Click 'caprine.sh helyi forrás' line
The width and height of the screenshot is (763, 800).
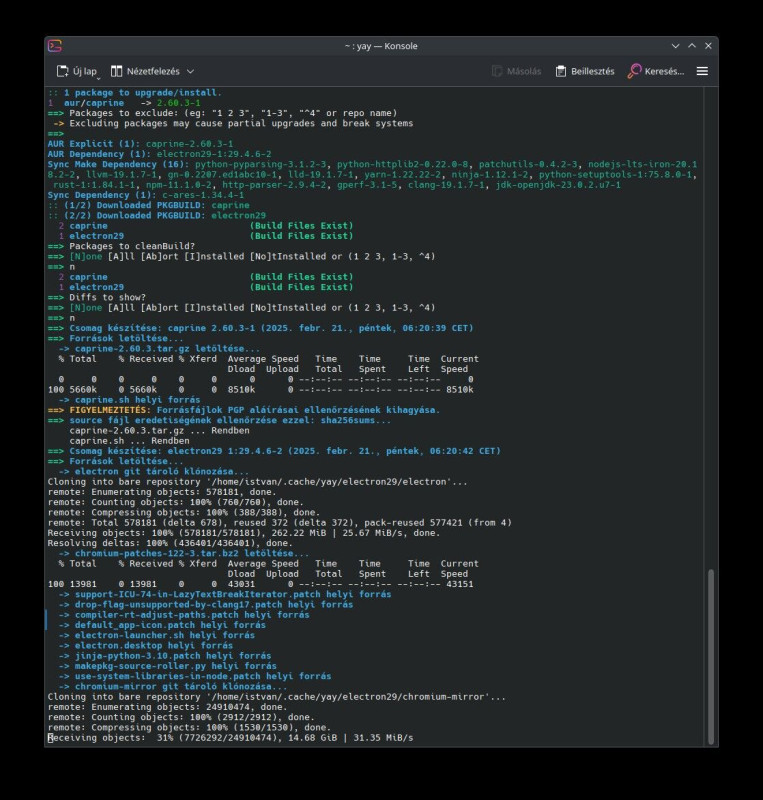point(129,400)
